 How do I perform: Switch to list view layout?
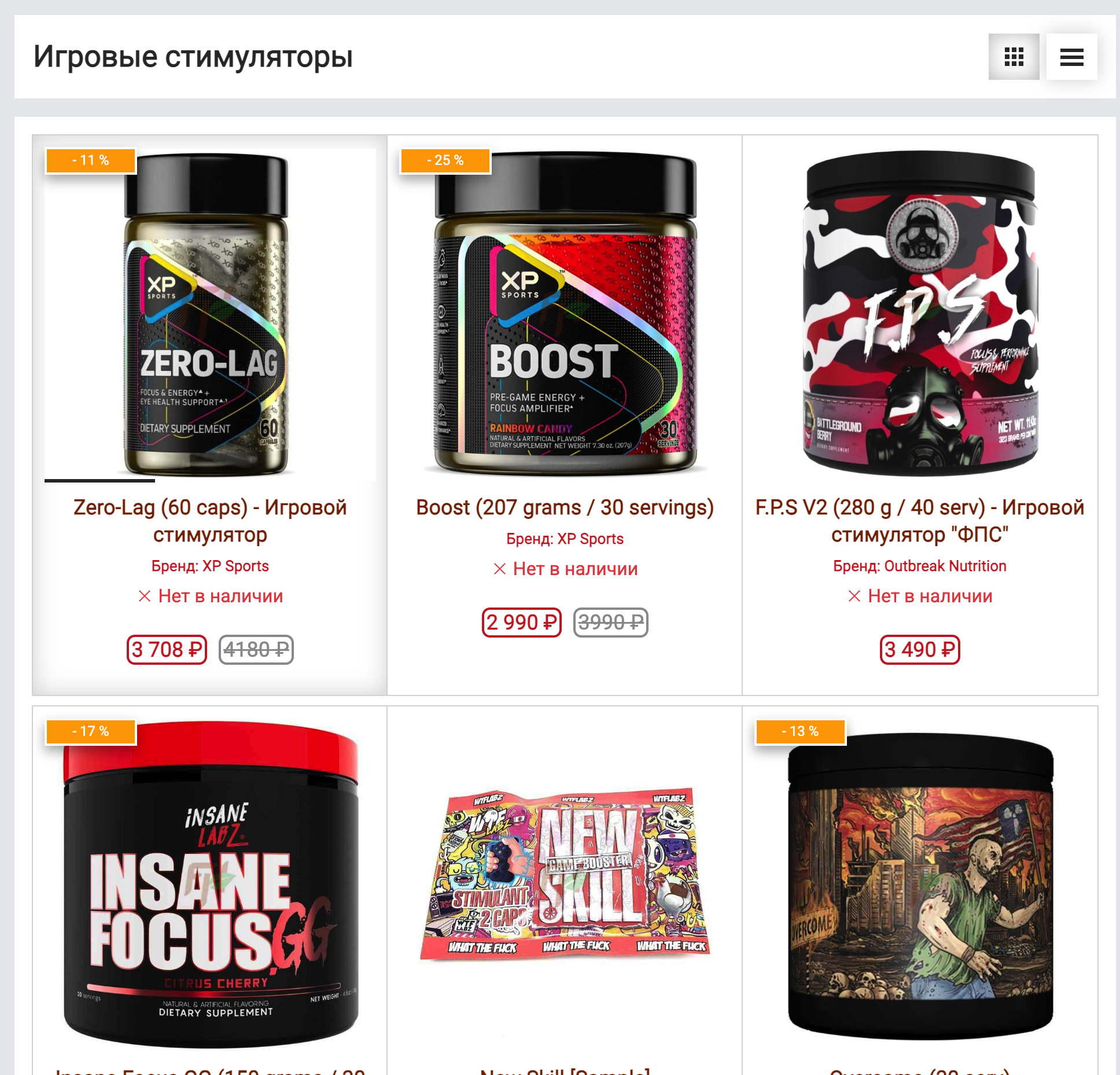(x=1071, y=57)
